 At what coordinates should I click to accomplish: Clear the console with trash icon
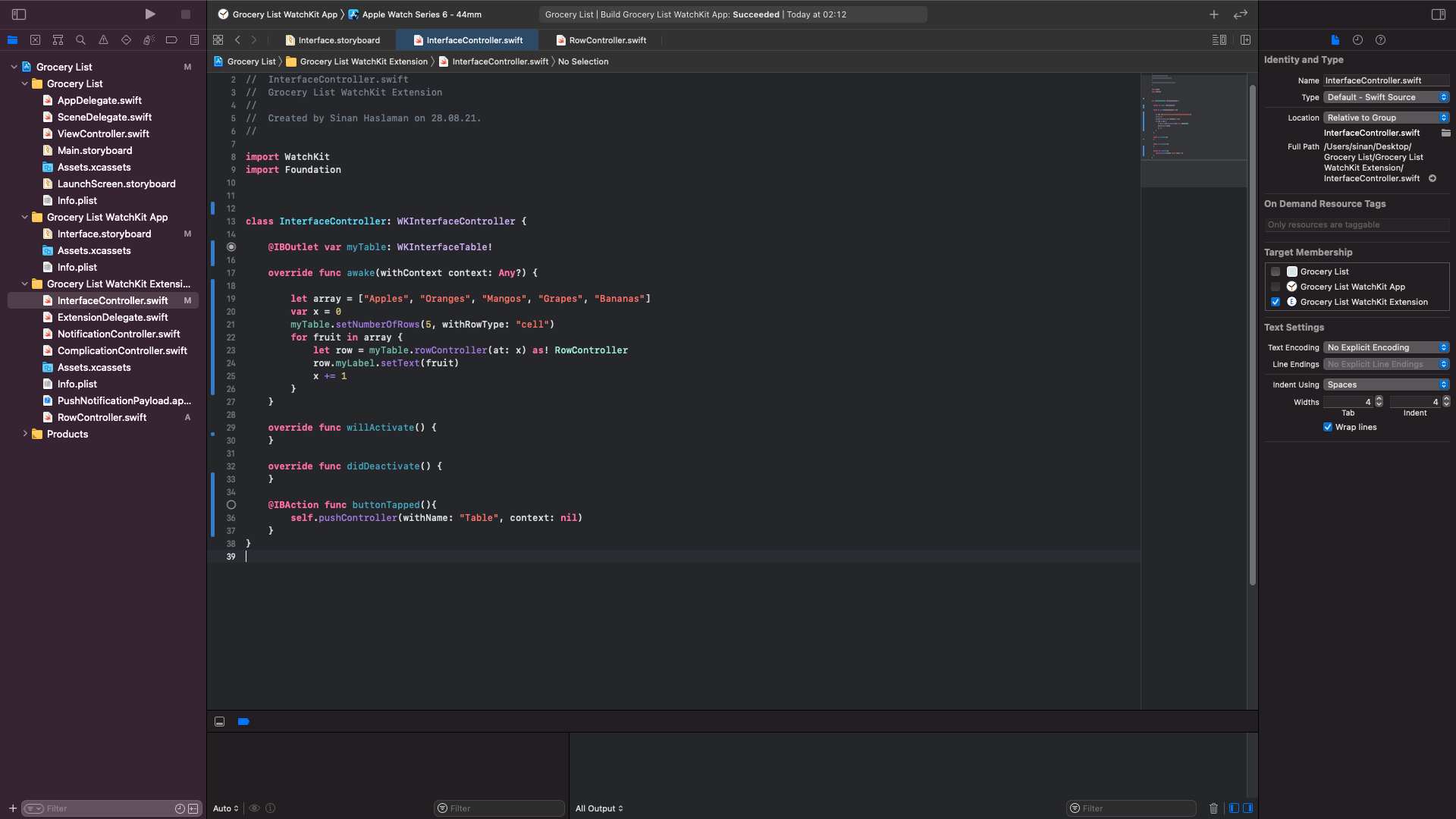1213,808
